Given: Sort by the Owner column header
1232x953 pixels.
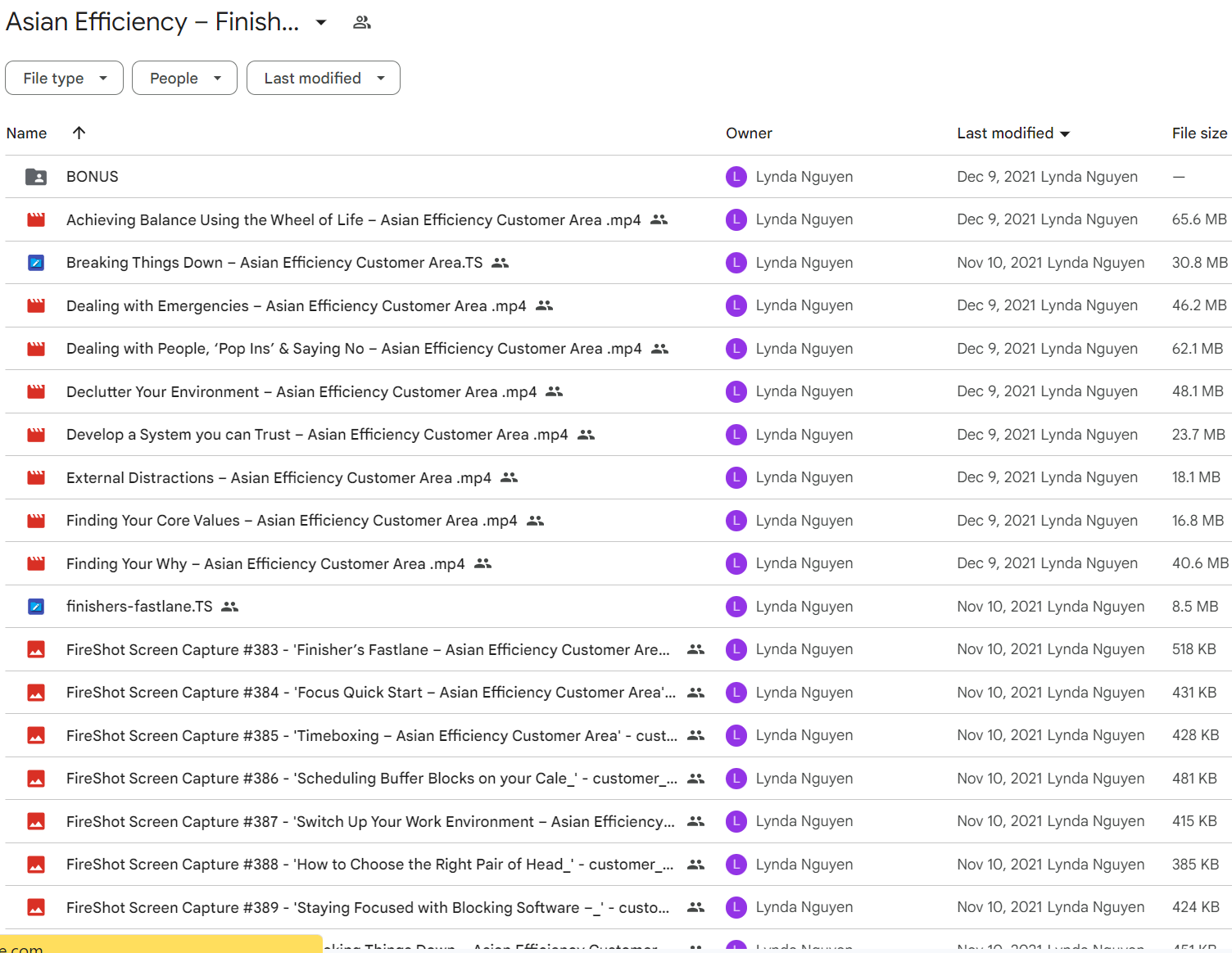Looking at the screenshot, I should pos(749,133).
